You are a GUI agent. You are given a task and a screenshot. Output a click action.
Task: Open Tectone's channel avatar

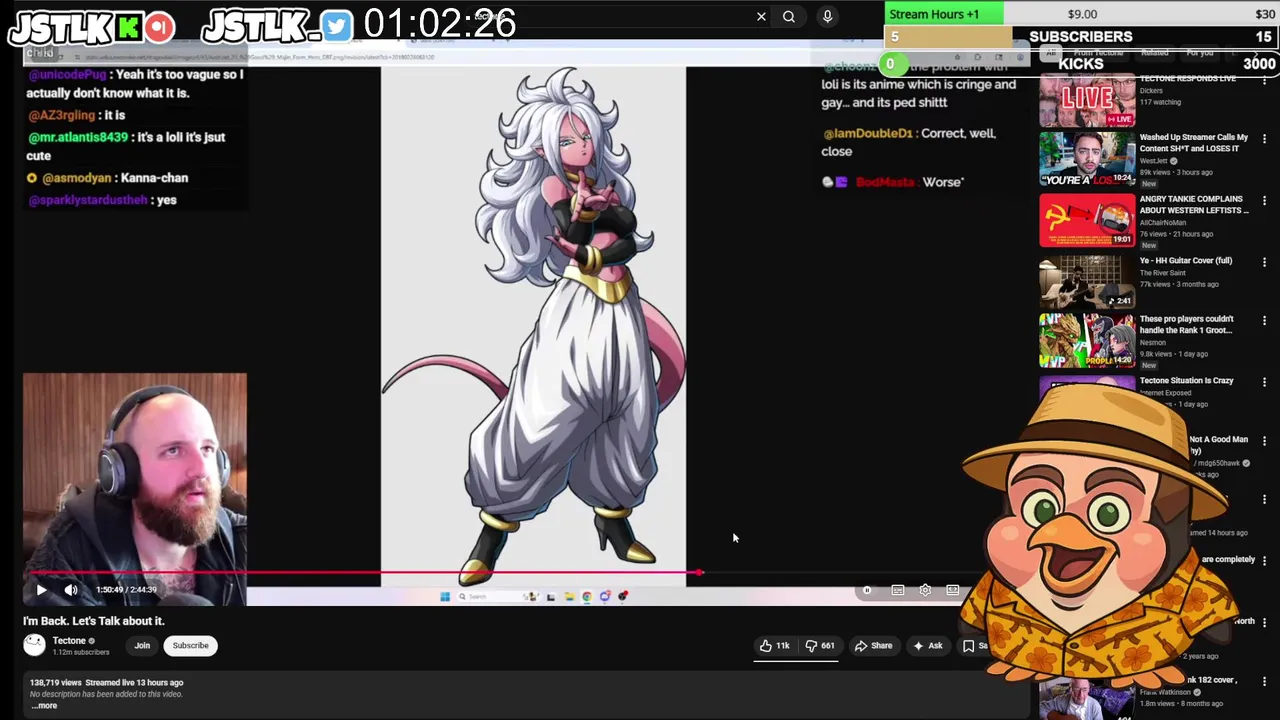[35, 645]
